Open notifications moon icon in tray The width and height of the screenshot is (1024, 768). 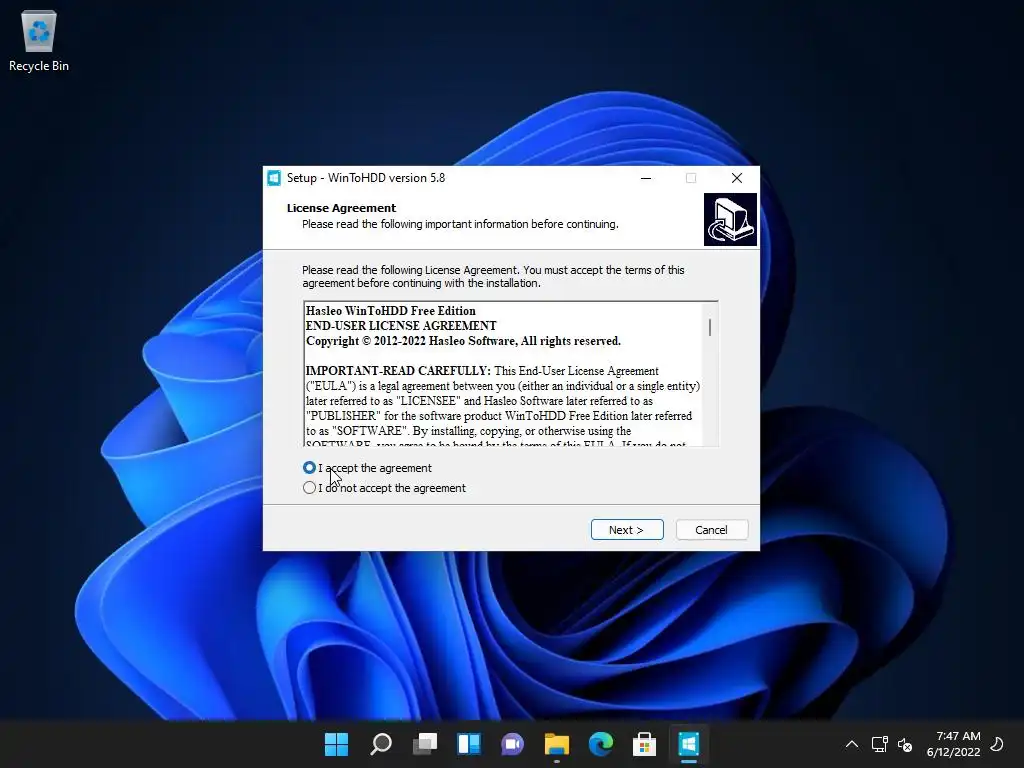tap(997, 744)
